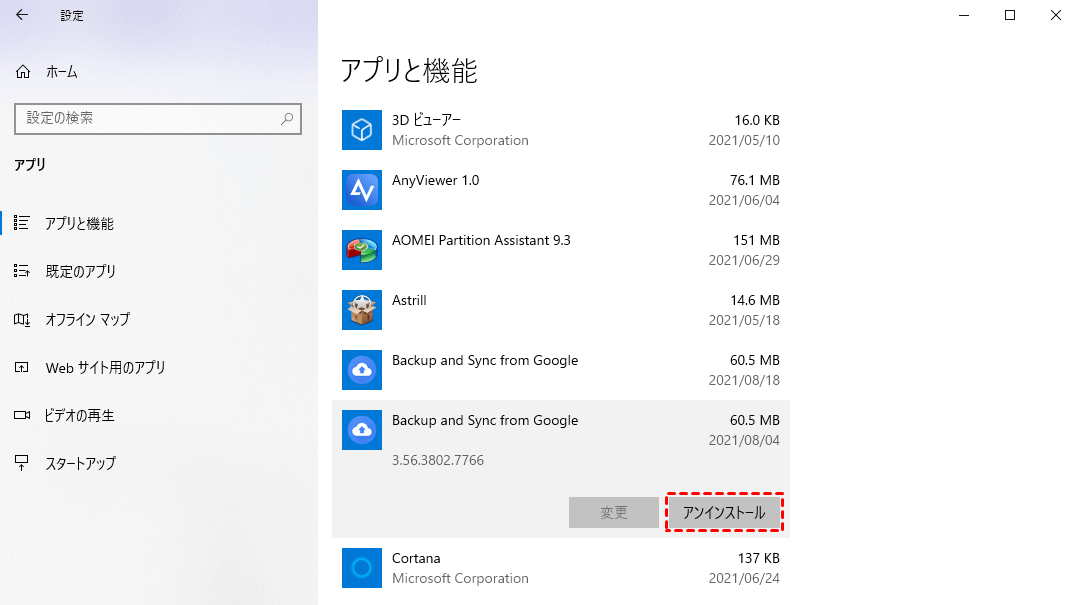This screenshot has height=605, width=1074.
Task: Click the search magnifier icon
Action: 287,119
